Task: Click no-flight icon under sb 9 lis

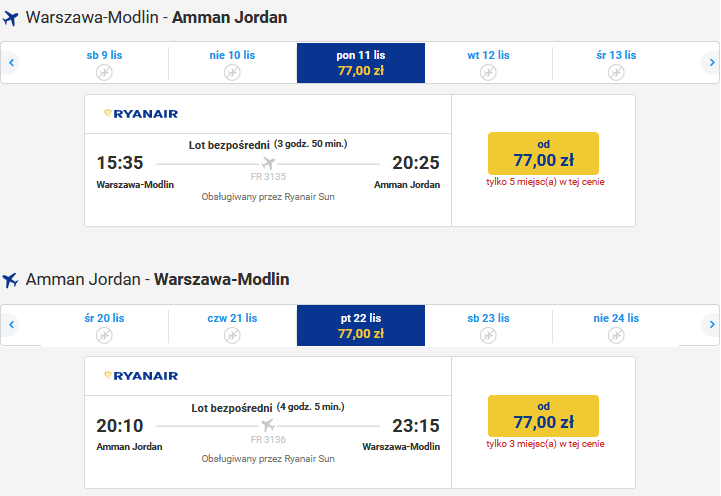Action: (104, 73)
